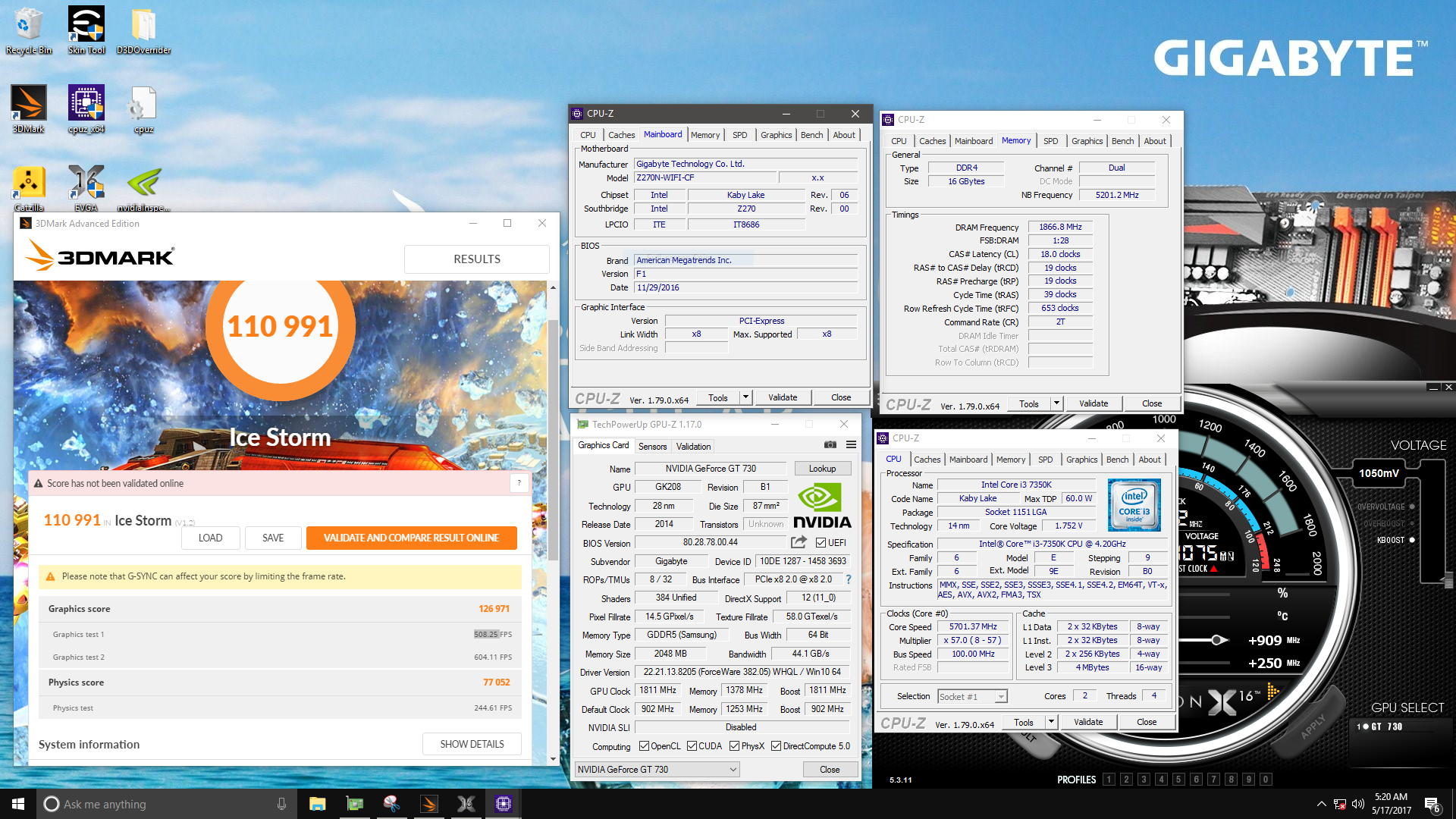Toggle the DirectCompute 5.0 checkbox

pos(776,746)
